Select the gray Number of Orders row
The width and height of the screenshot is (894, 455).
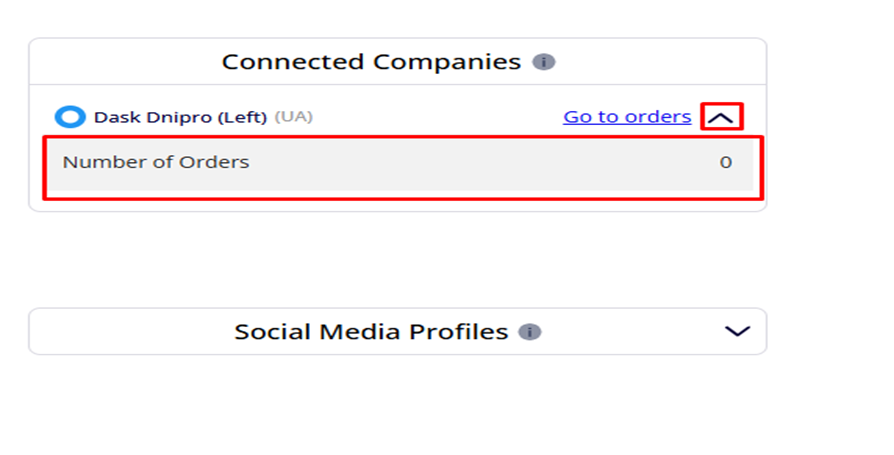(400, 164)
